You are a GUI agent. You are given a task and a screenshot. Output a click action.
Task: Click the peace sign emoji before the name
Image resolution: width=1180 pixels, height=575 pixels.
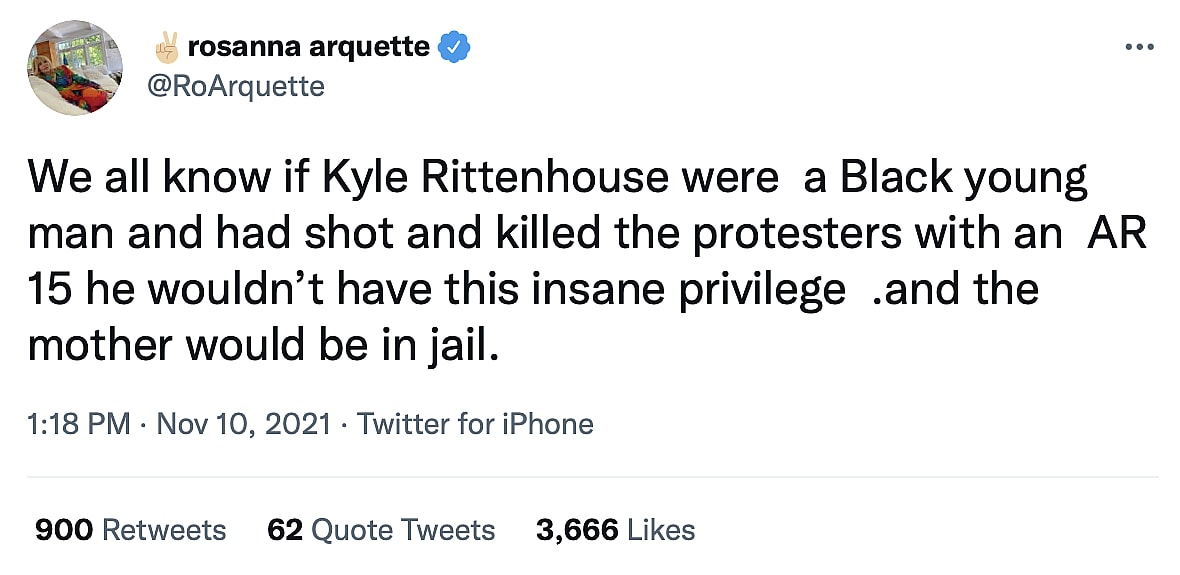pyautogui.click(x=166, y=45)
